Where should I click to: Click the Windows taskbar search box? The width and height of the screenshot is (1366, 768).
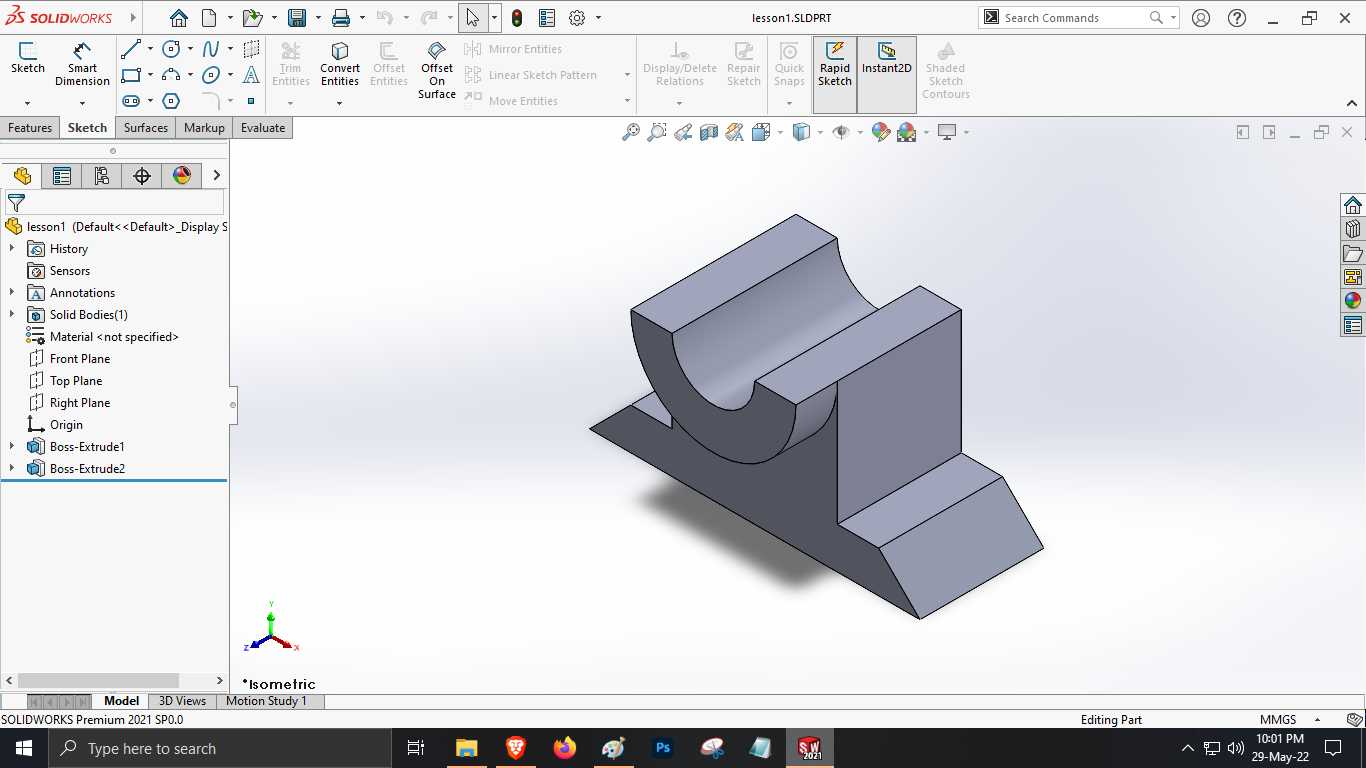[x=221, y=748]
